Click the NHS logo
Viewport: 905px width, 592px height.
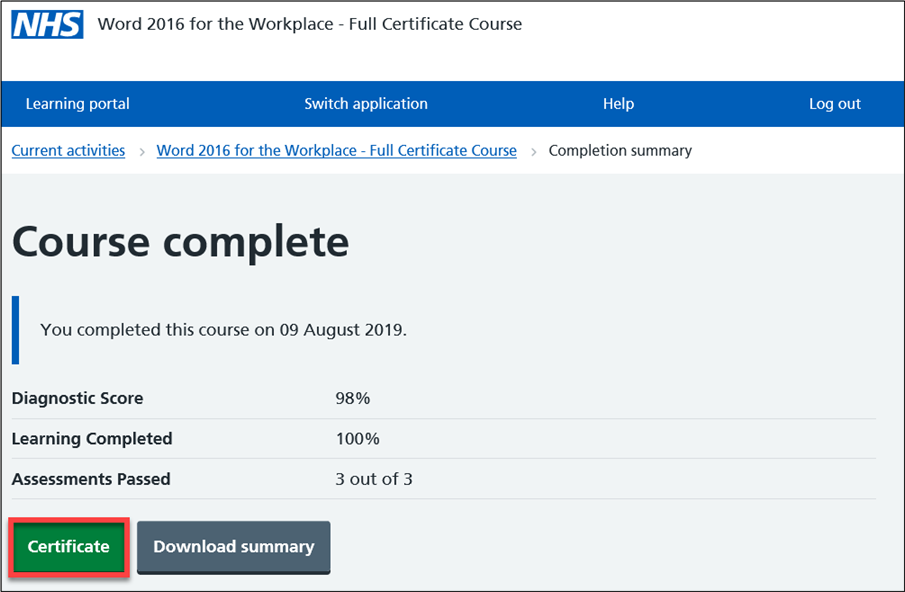47,24
